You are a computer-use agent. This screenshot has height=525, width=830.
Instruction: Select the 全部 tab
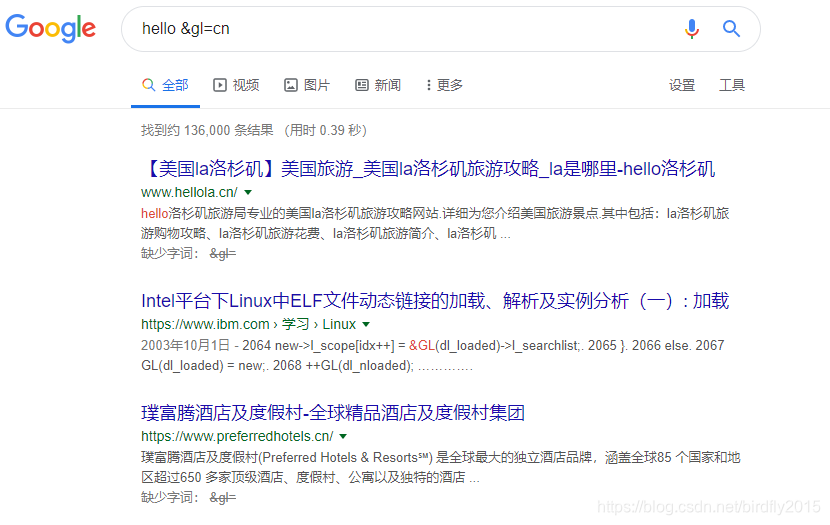(165, 85)
